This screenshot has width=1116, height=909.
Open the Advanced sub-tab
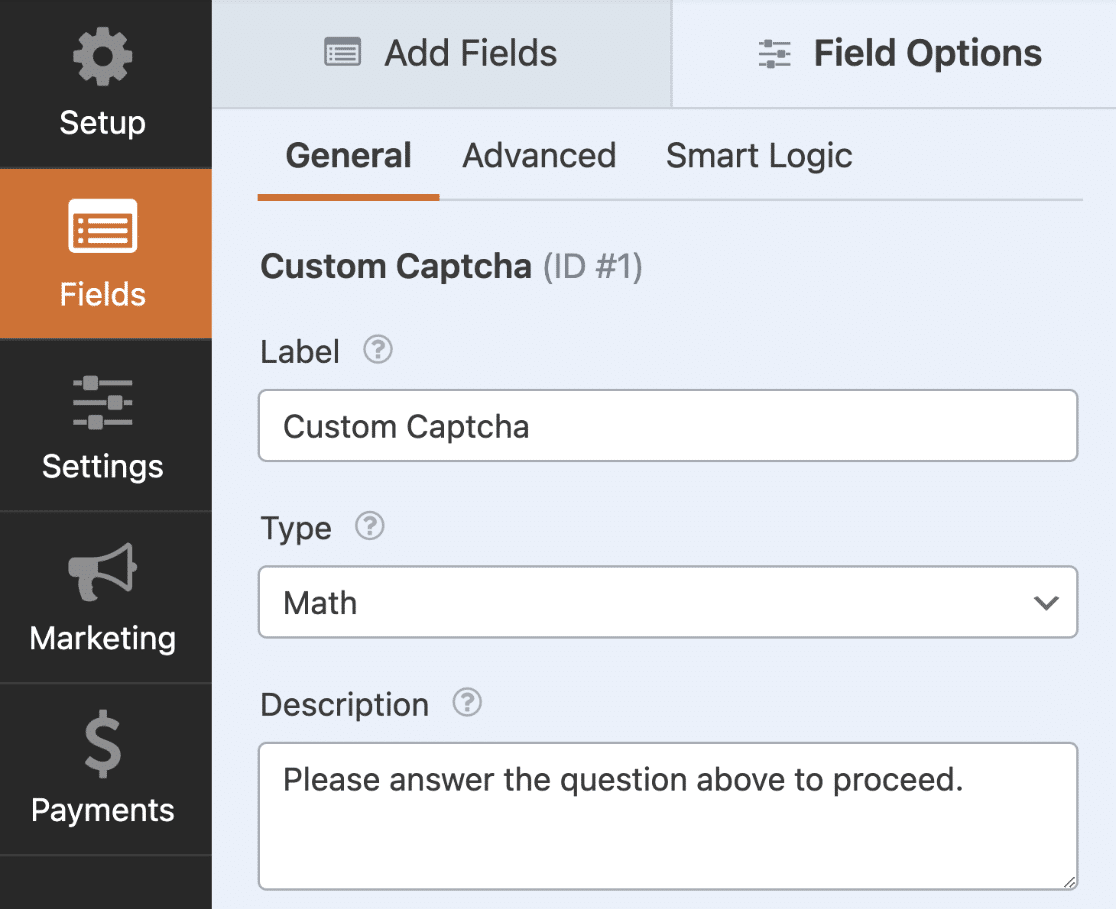click(539, 156)
